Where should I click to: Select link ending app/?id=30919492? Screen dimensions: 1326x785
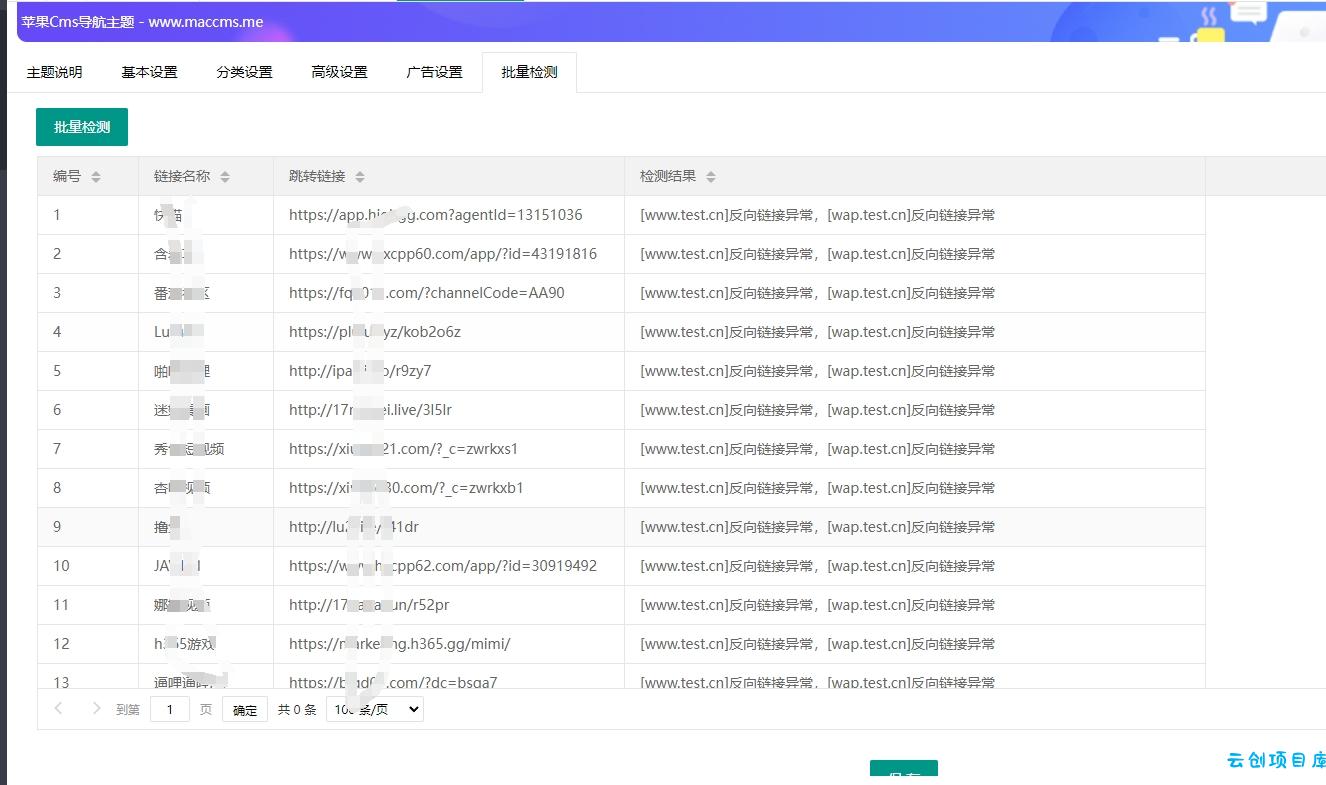pyautogui.click(x=443, y=566)
